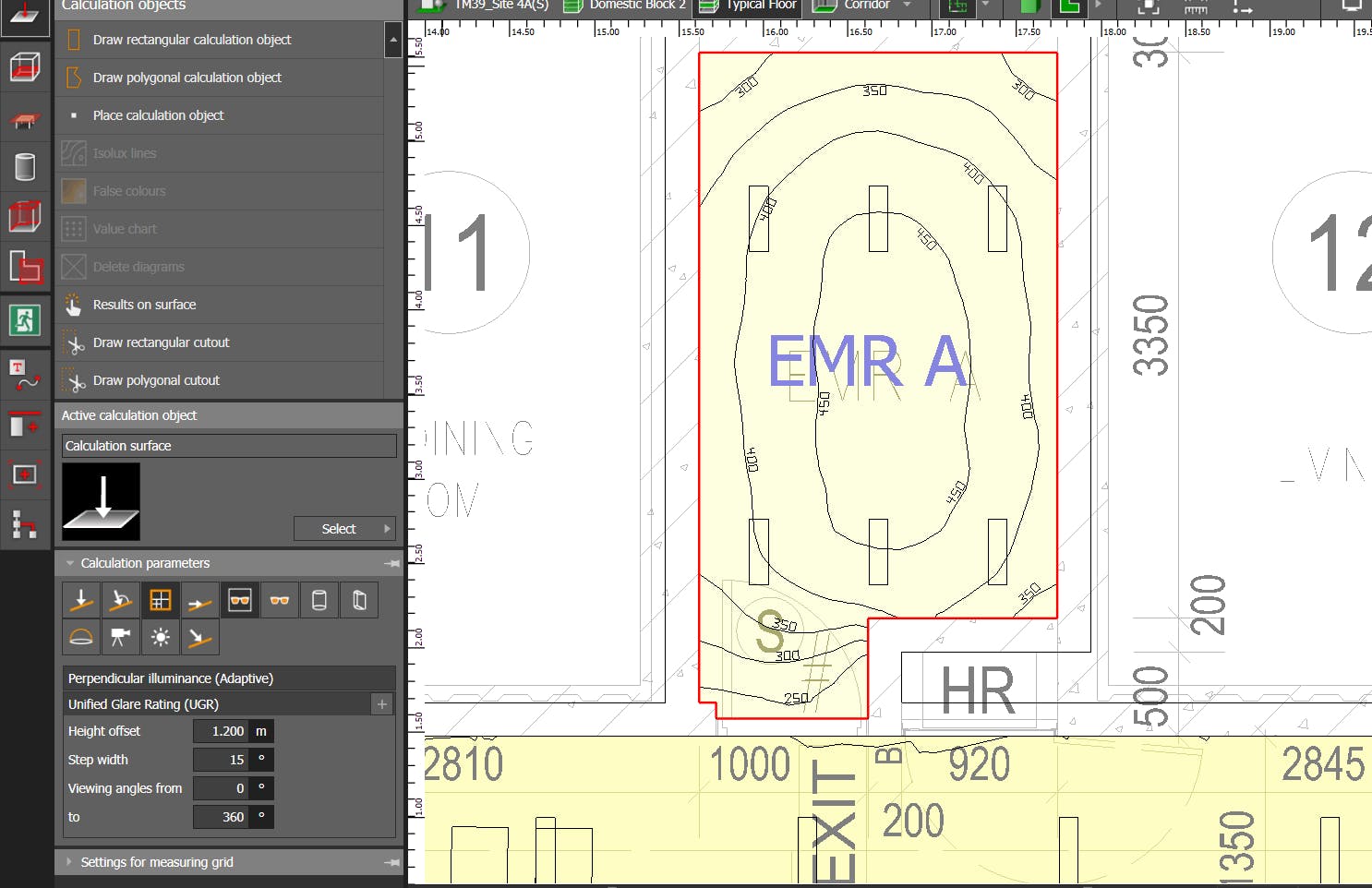
Task: Click the scroll-up arrow in Calculation objects list
Action: [x=393, y=40]
